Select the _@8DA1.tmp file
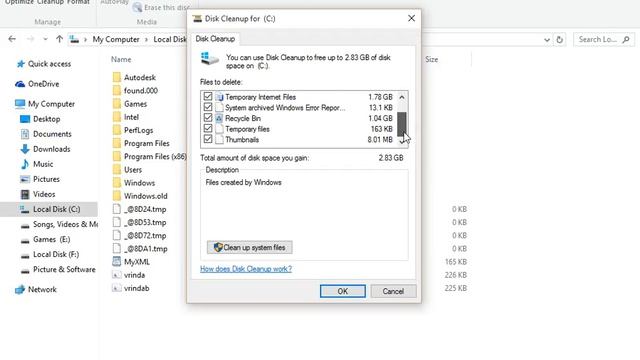The image size is (640, 360). pos(140,249)
